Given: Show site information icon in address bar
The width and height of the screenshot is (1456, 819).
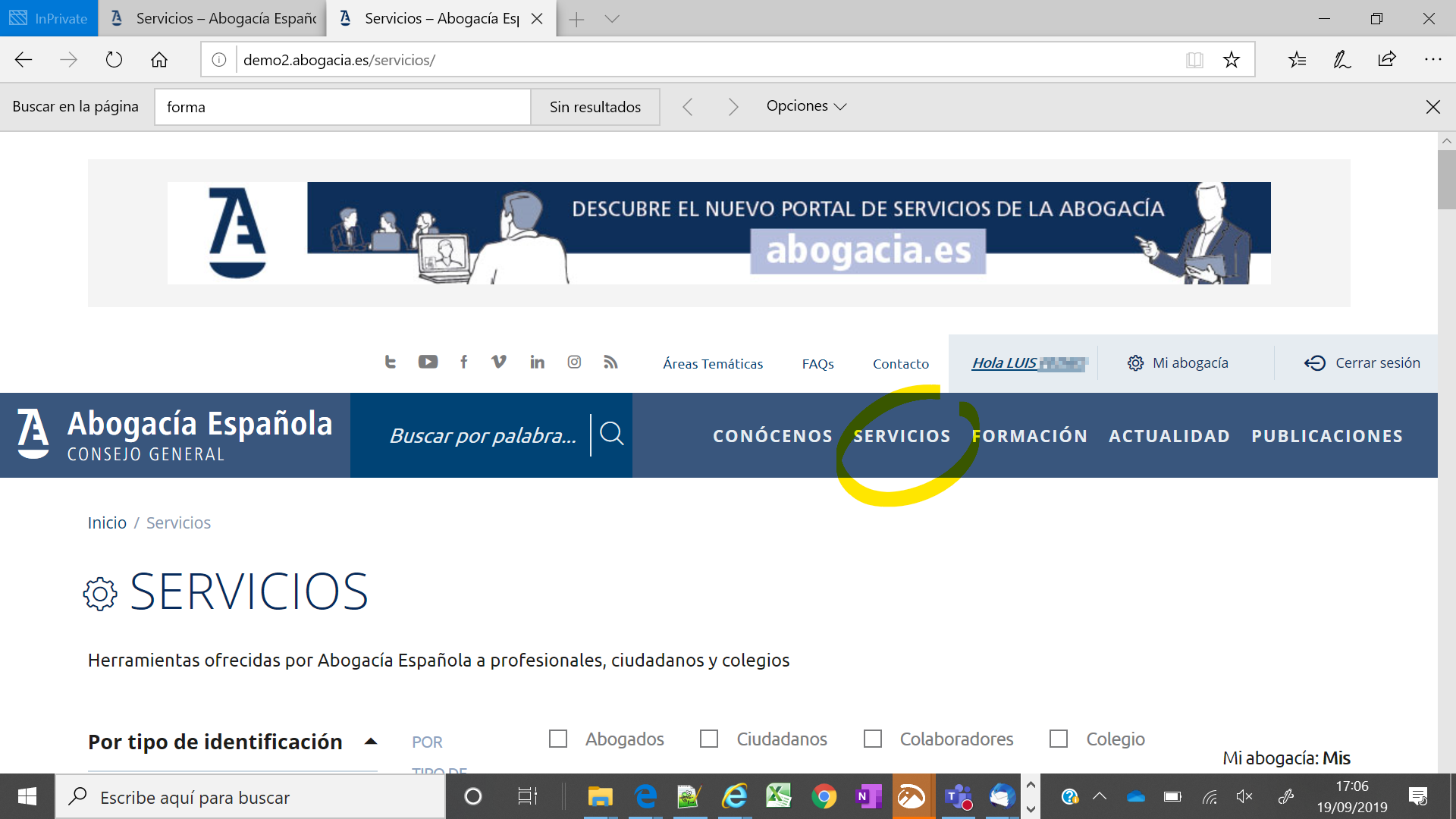Looking at the screenshot, I should coord(219,60).
